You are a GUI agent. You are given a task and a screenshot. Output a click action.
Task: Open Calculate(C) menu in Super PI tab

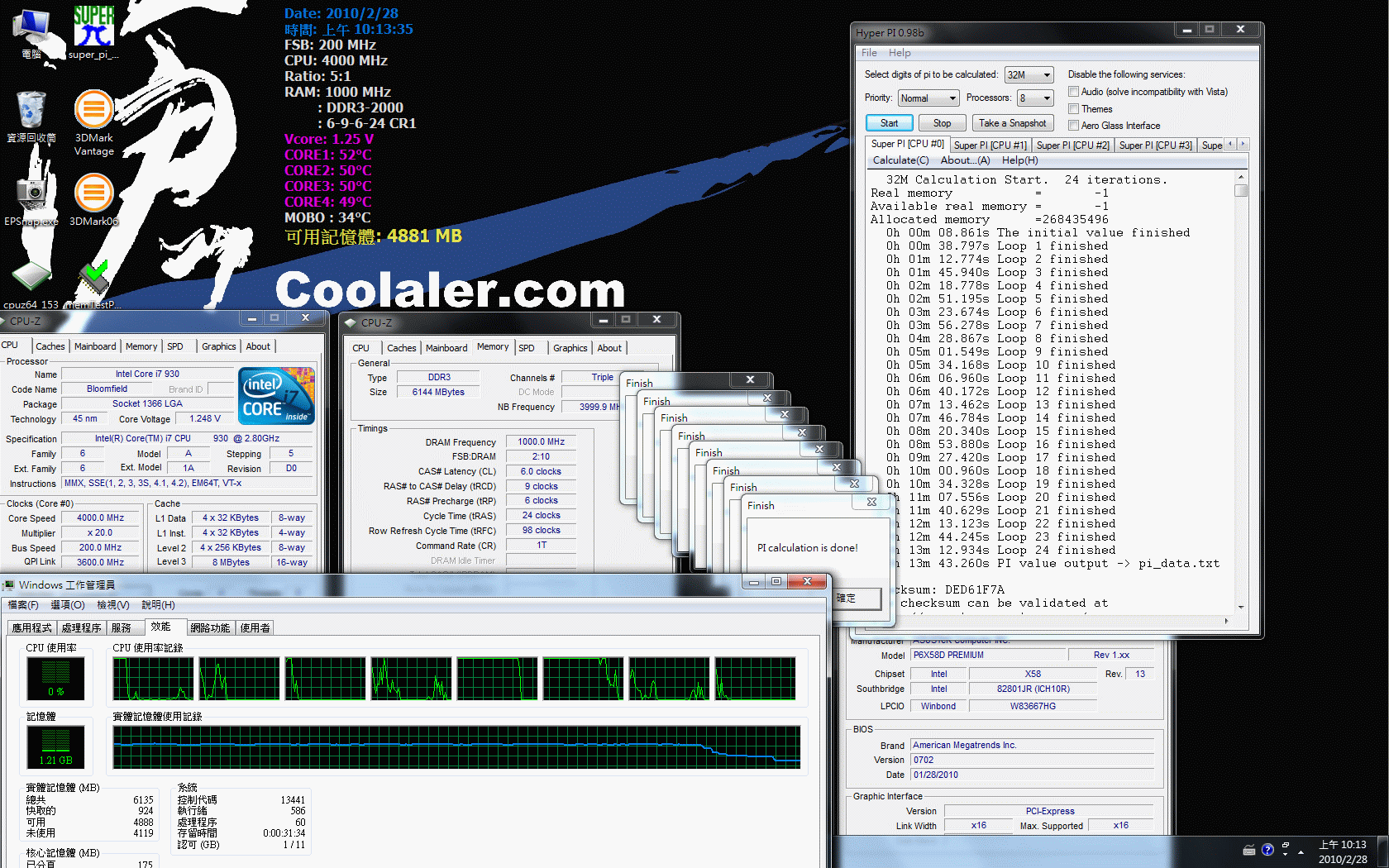(x=900, y=160)
